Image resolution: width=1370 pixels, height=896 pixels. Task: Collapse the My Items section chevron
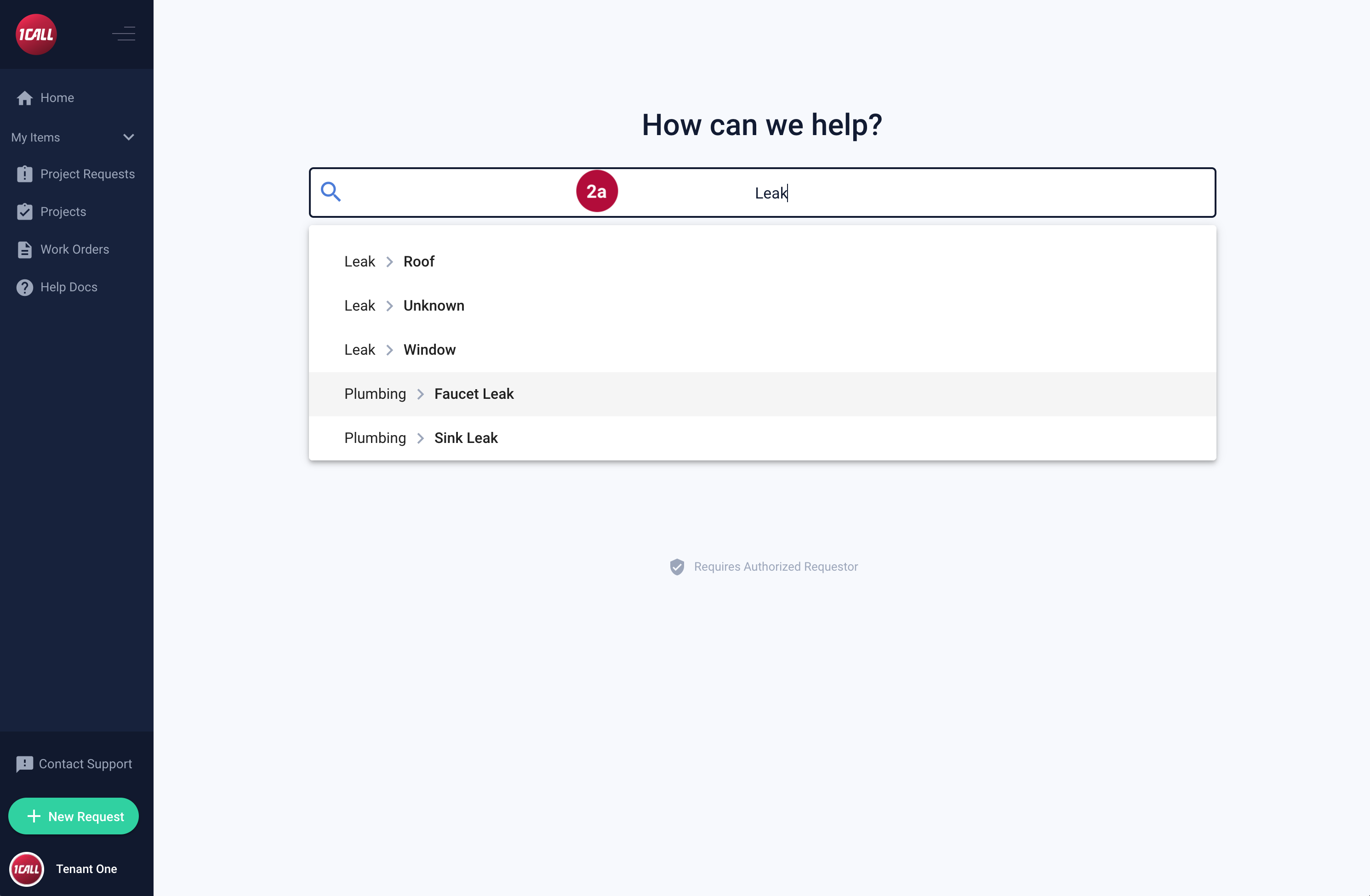(128, 137)
